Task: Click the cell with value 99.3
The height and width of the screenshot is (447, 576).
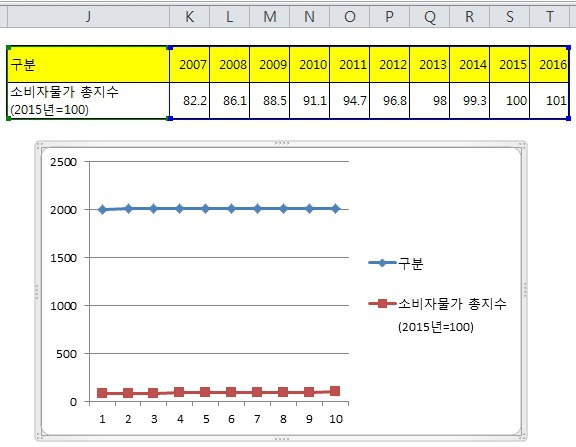Action: tap(469, 100)
